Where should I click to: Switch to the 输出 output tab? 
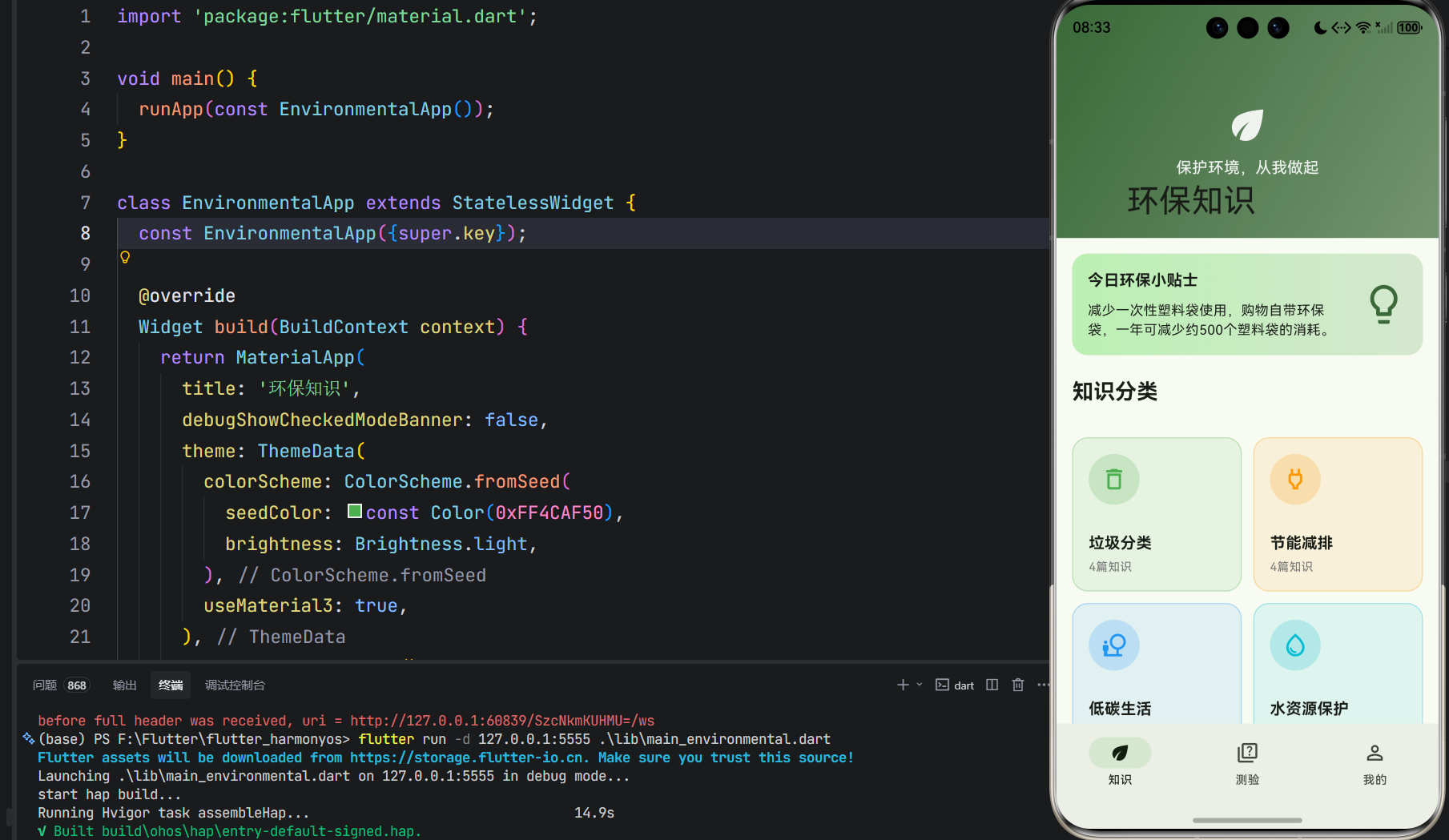coord(124,685)
